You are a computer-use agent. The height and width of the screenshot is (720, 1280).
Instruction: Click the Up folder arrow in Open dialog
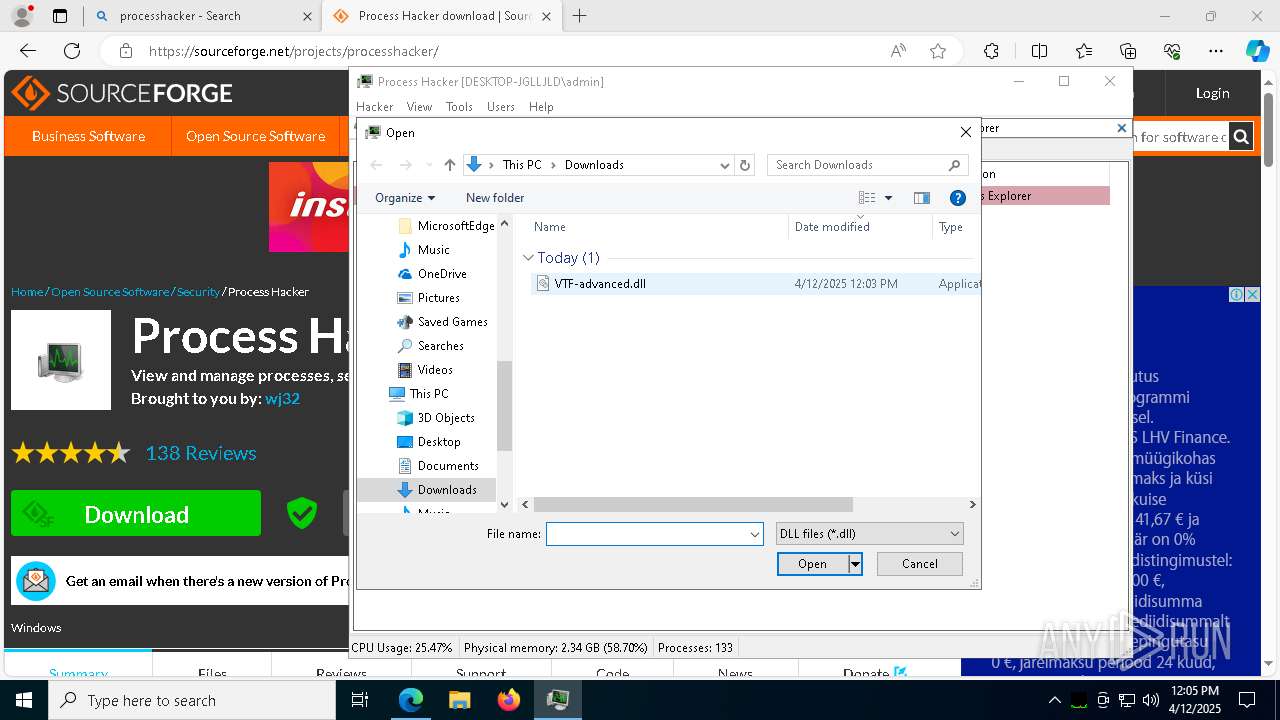click(450, 165)
